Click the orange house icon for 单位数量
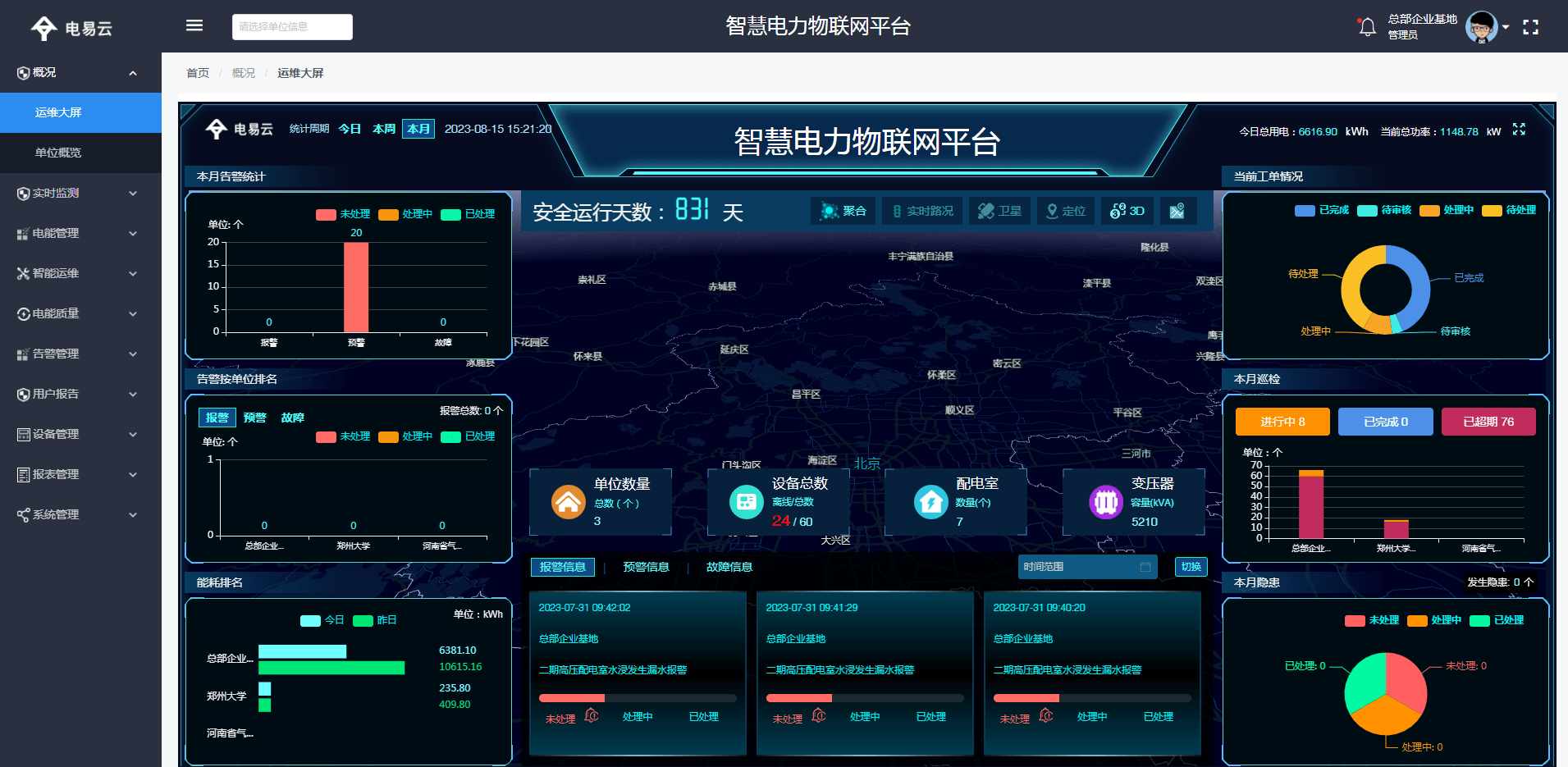This screenshot has width=1568, height=767. (x=568, y=502)
